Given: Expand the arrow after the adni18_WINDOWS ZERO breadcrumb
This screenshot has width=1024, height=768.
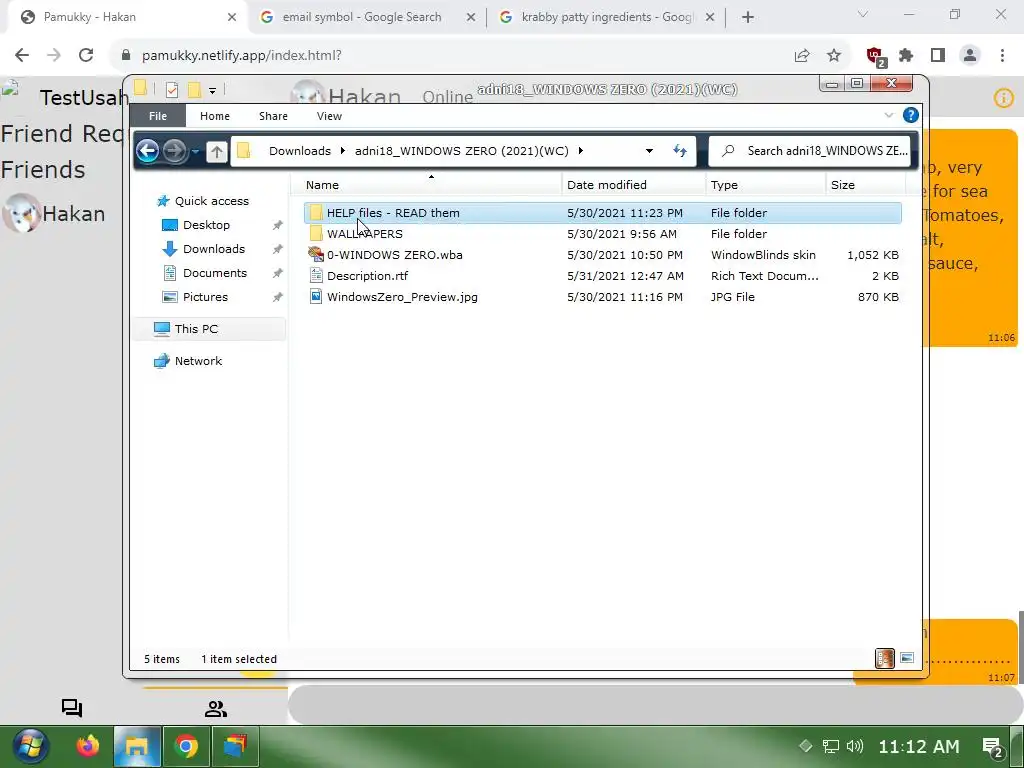Looking at the screenshot, I should [x=581, y=151].
